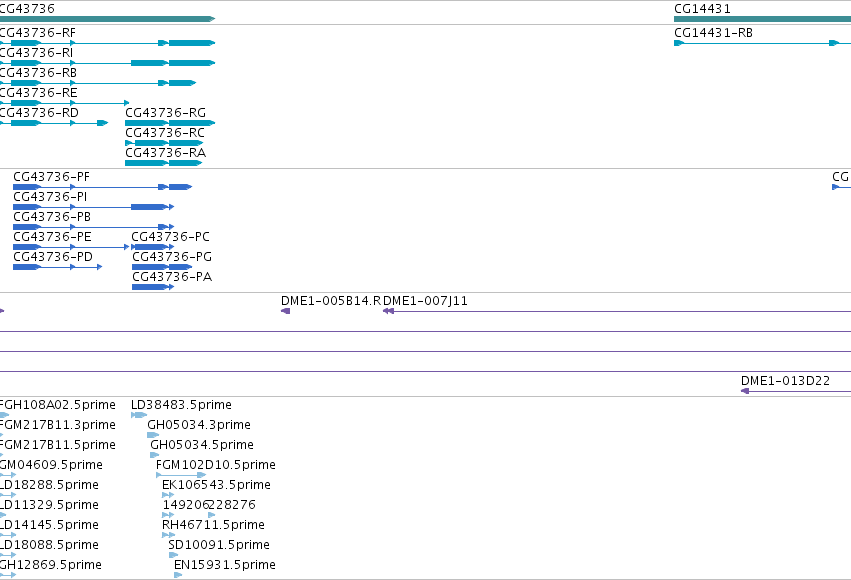Select the LD38483.5prime EST label

[x=181, y=405]
